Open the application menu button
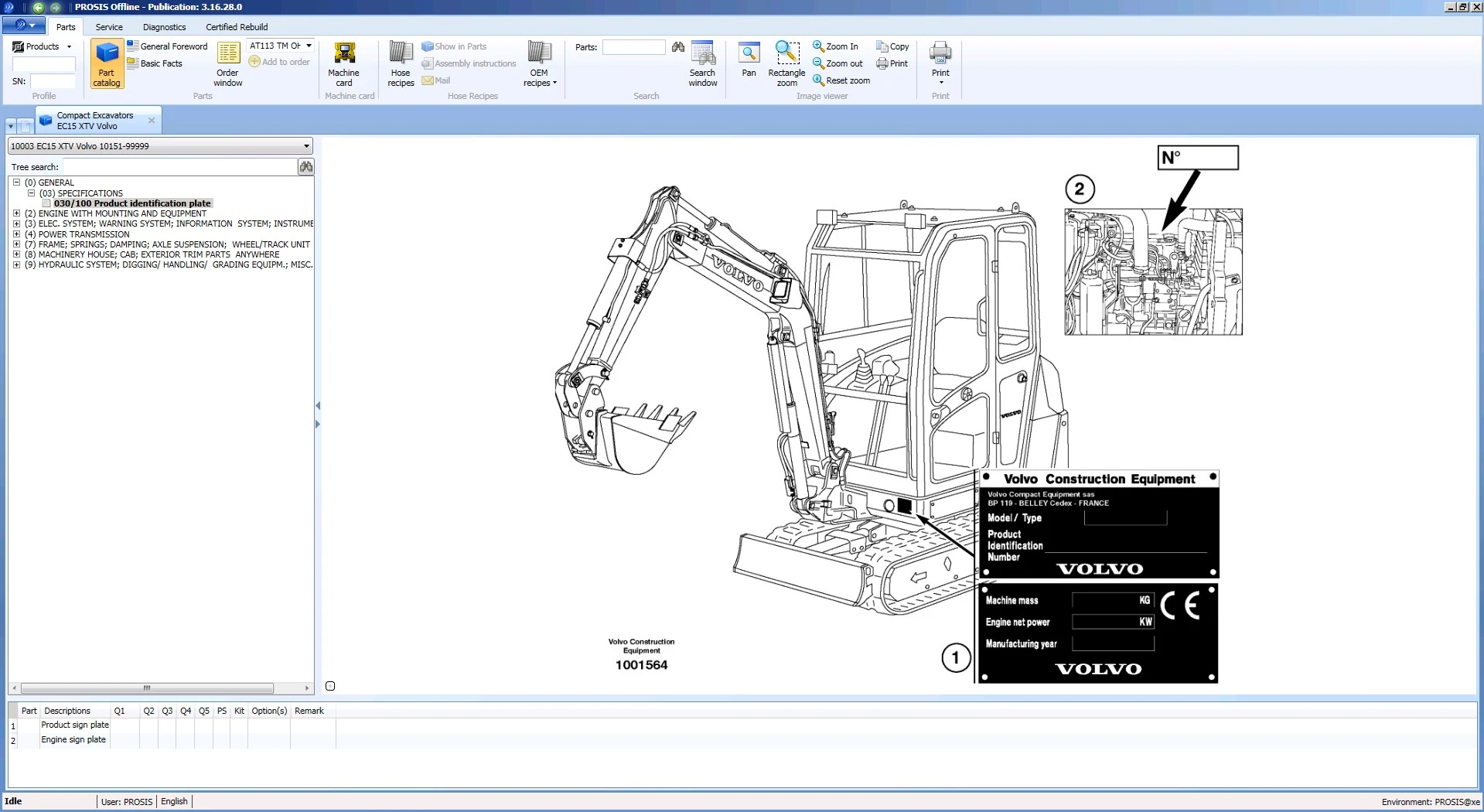 23,26
